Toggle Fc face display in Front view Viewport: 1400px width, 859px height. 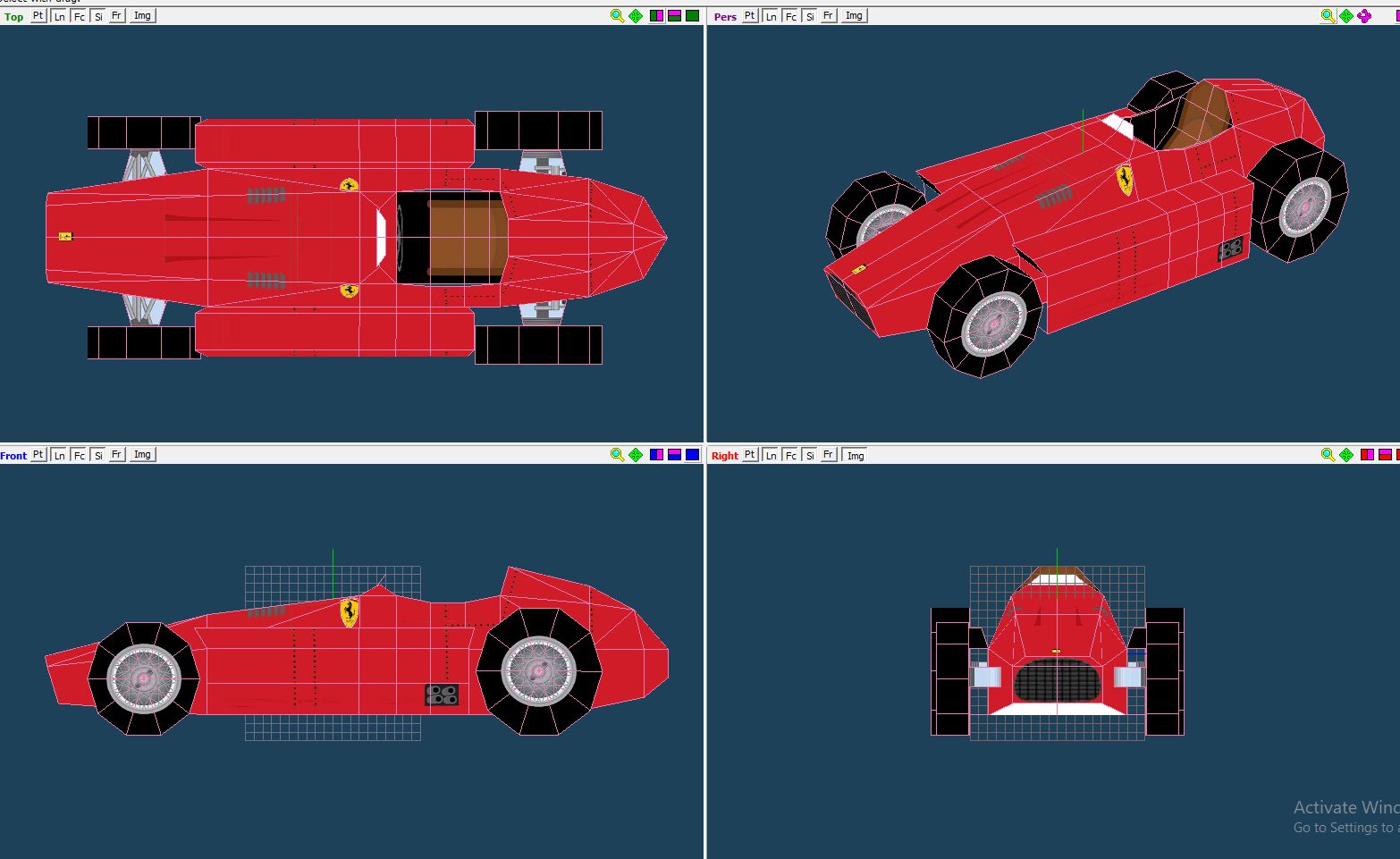tap(79, 455)
